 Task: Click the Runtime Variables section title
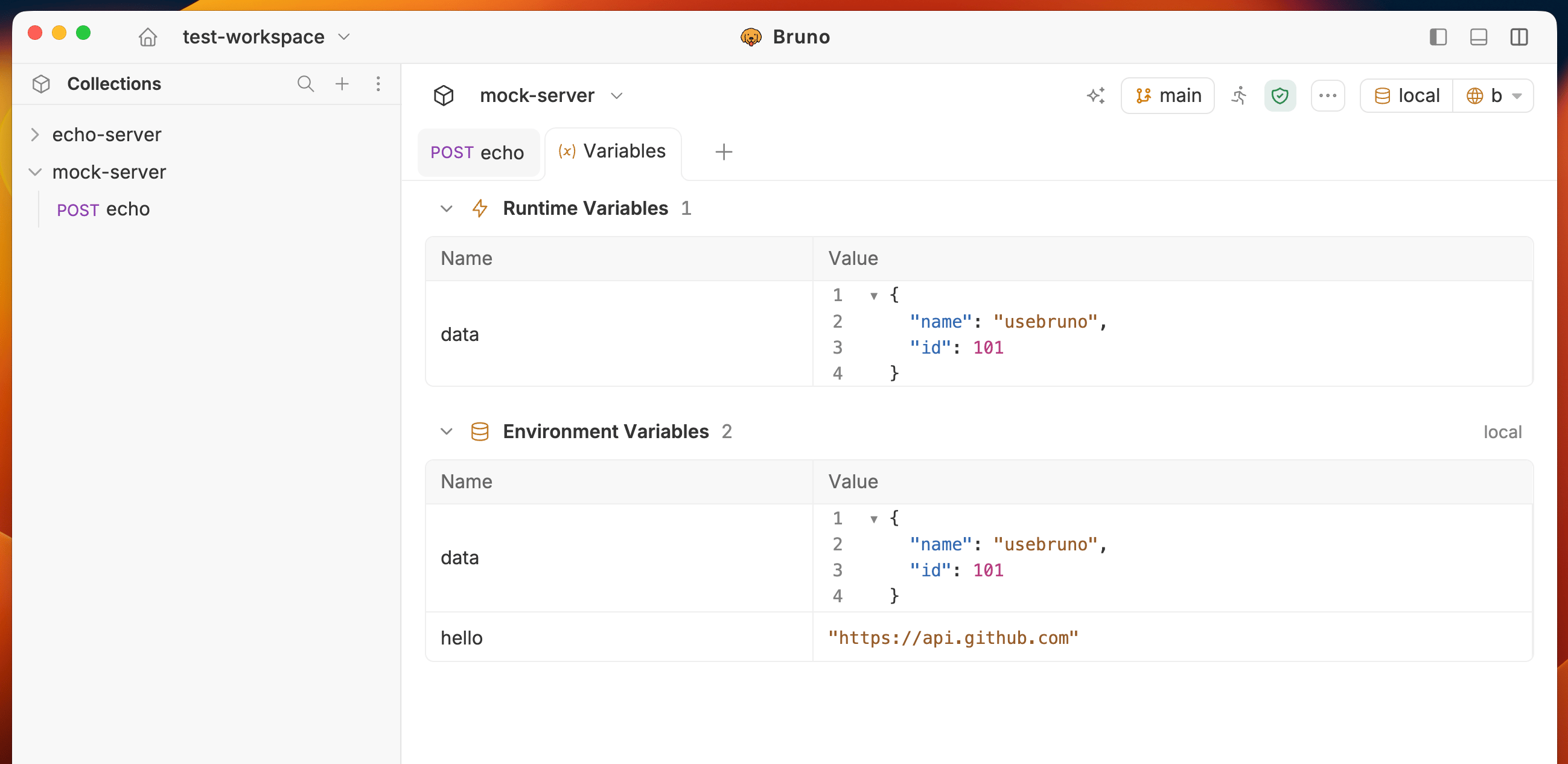(x=585, y=208)
